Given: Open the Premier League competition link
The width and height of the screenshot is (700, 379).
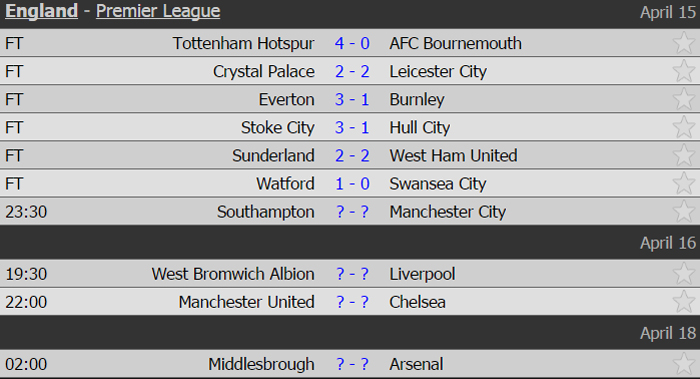Looking at the screenshot, I should 158,11.
